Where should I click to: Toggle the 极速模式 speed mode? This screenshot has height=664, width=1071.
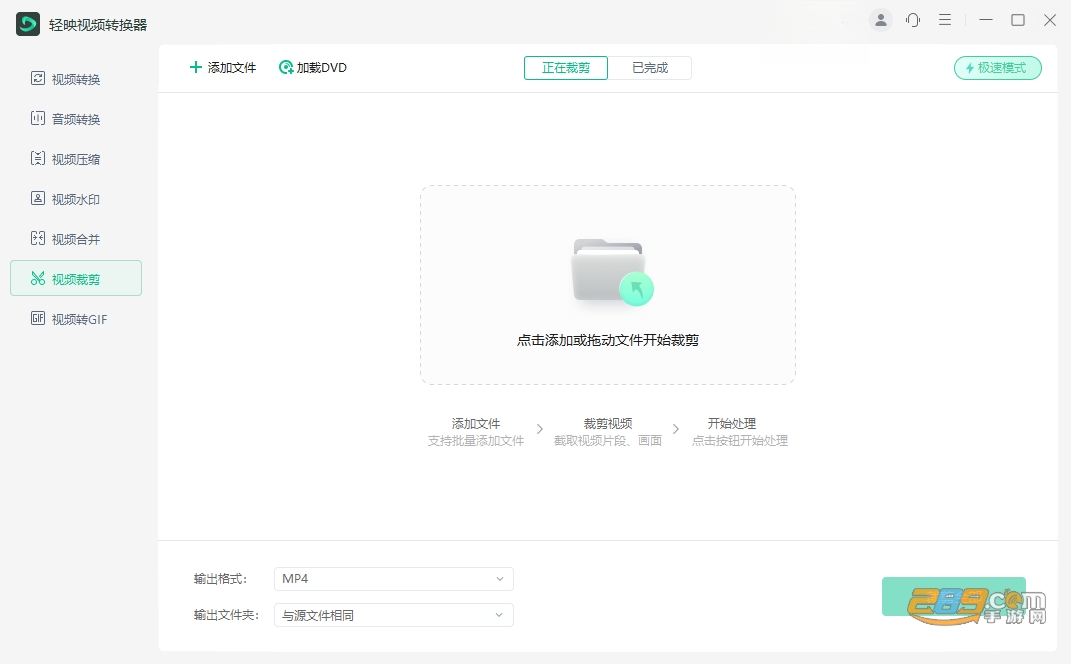tap(997, 68)
